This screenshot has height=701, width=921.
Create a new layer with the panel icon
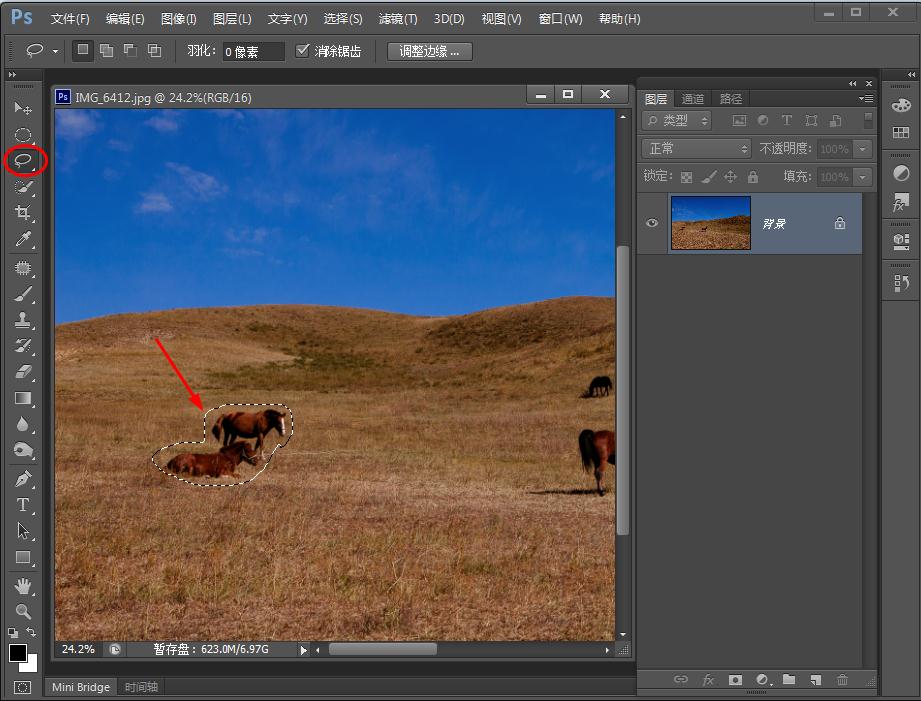815,680
